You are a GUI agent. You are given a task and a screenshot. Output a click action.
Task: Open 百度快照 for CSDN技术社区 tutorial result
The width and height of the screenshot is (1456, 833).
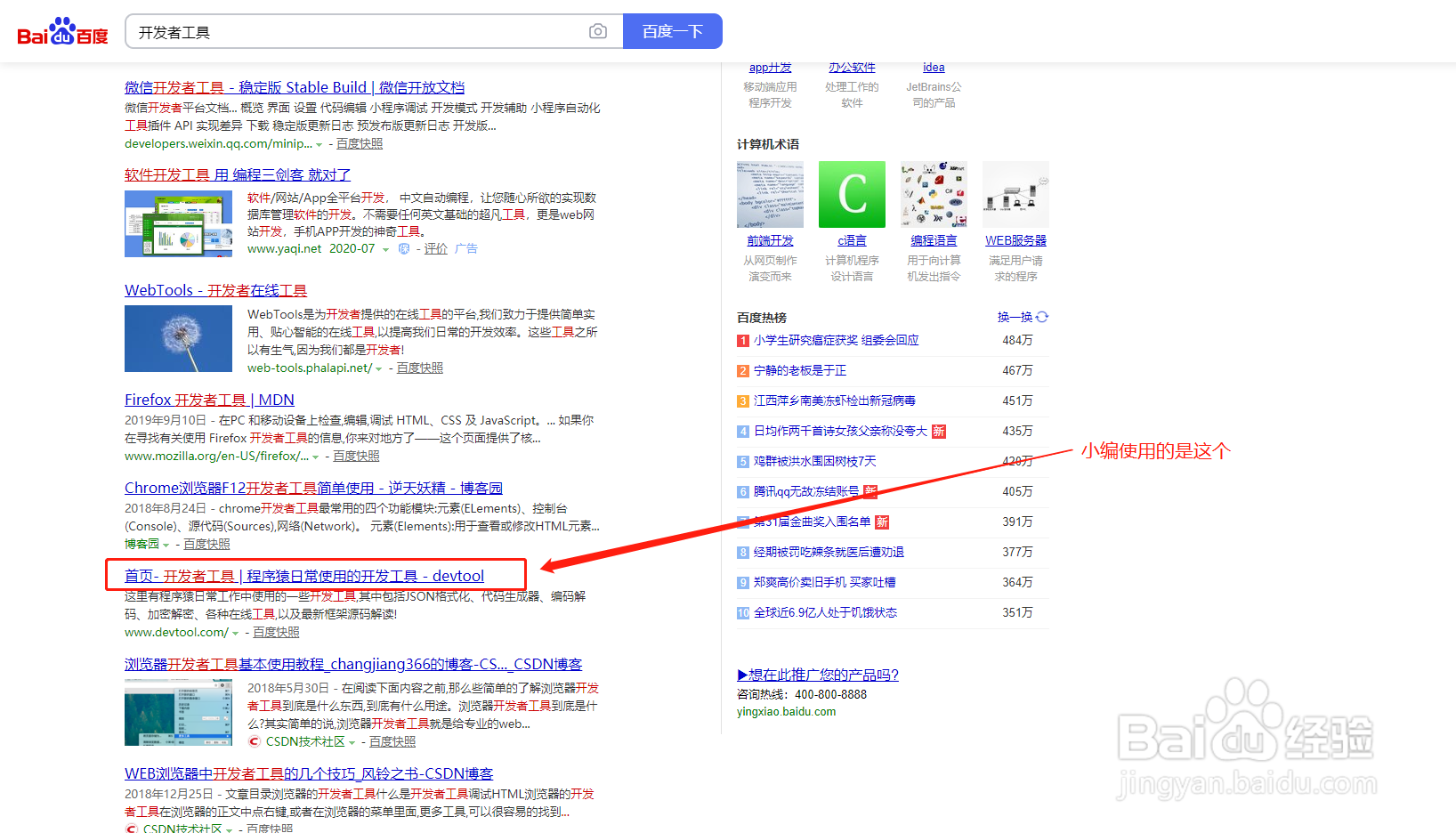pos(392,741)
